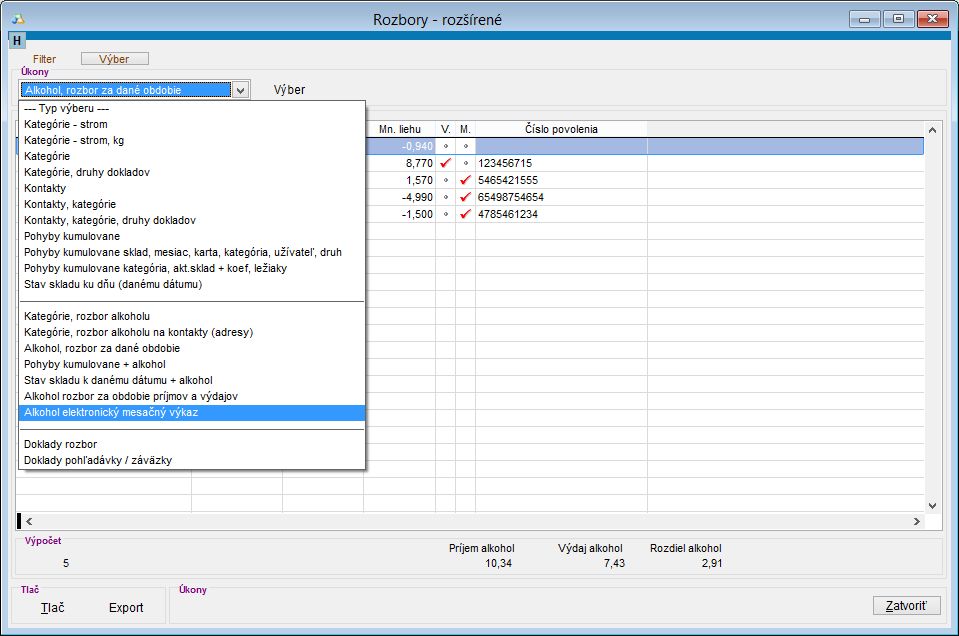959x636 pixels.
Task: Click the Export button
Action: (126, 608)
